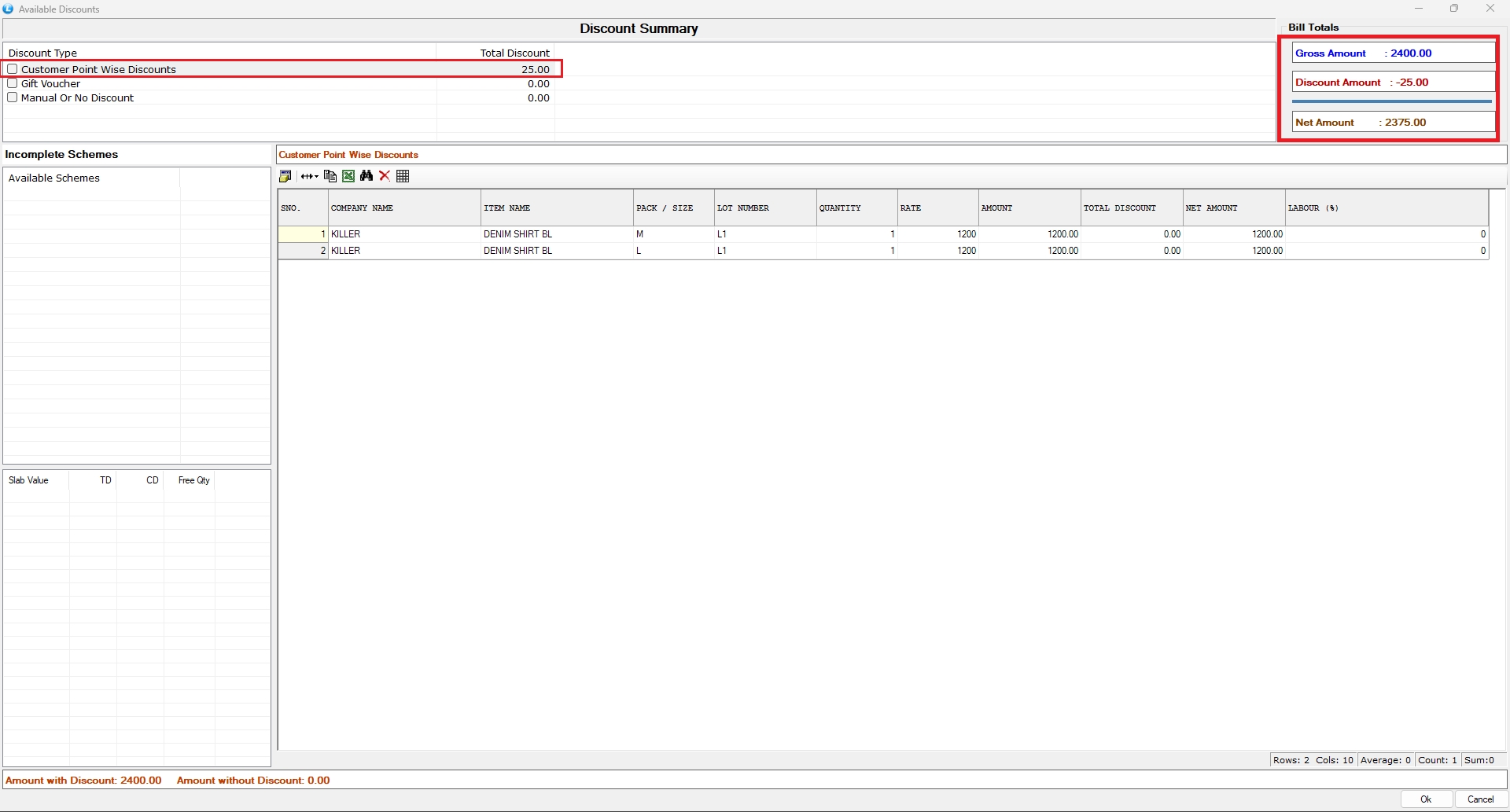Check the Manual Or No Discount option

(13, 97)
